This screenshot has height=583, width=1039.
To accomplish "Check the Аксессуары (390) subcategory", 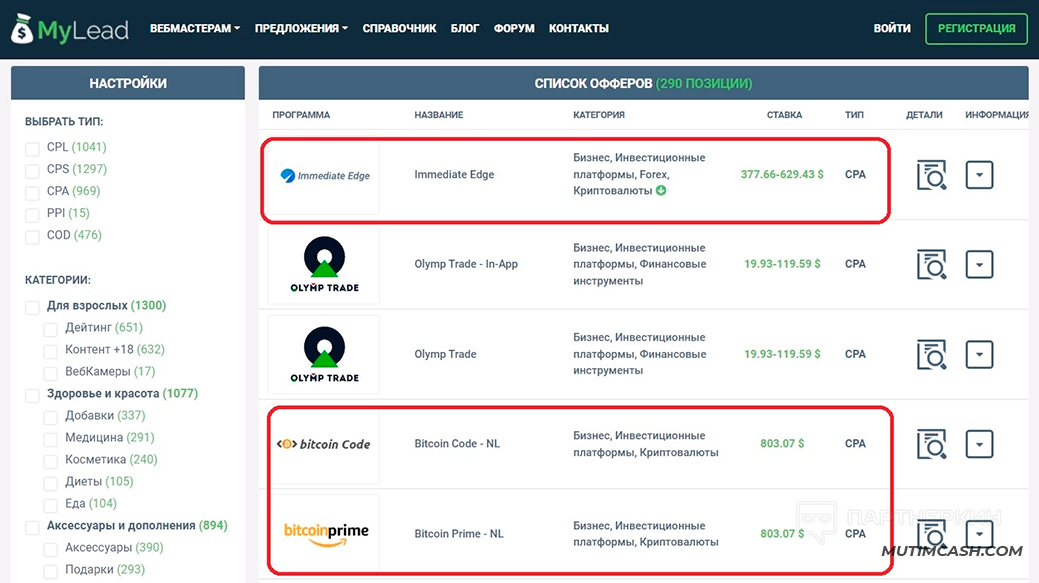I will [x=50, y=549].
